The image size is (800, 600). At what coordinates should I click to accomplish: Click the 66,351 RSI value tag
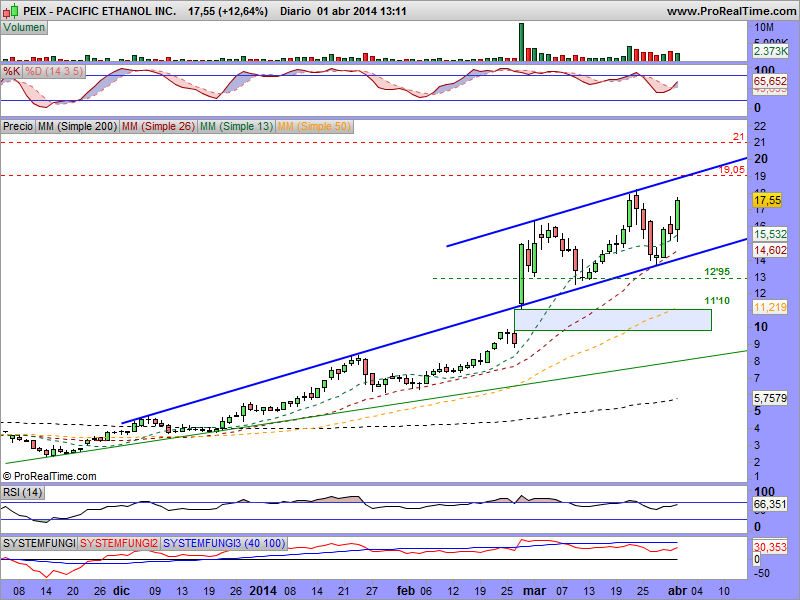point(770,504)
